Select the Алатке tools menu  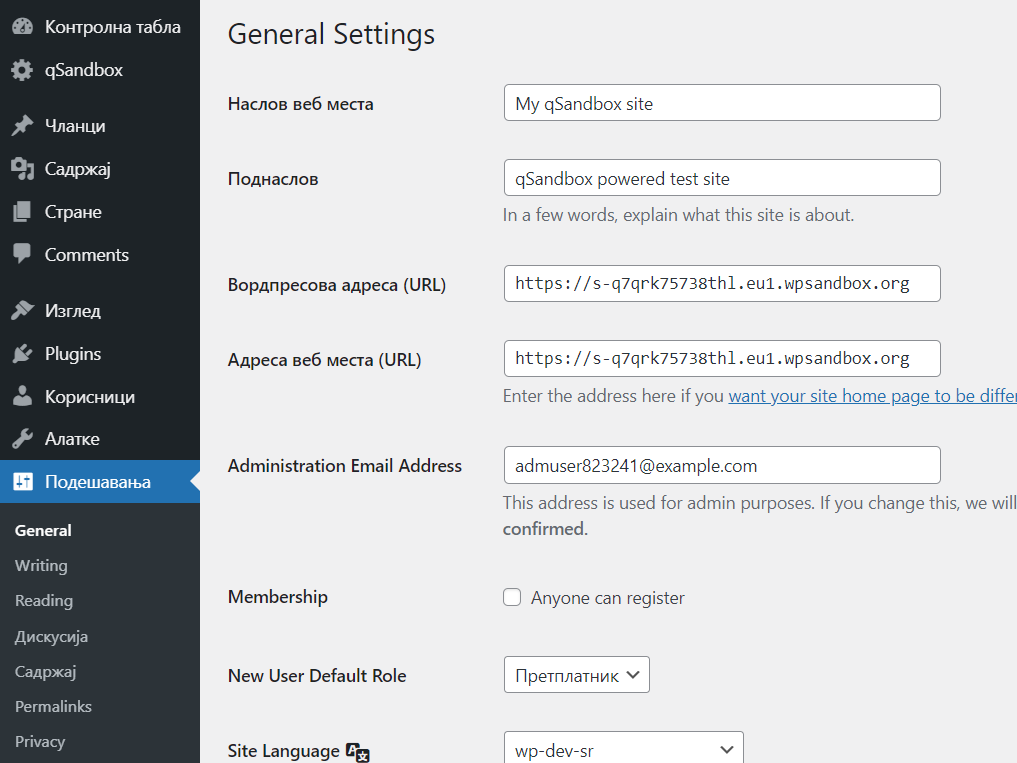click(x=100, y=439)
